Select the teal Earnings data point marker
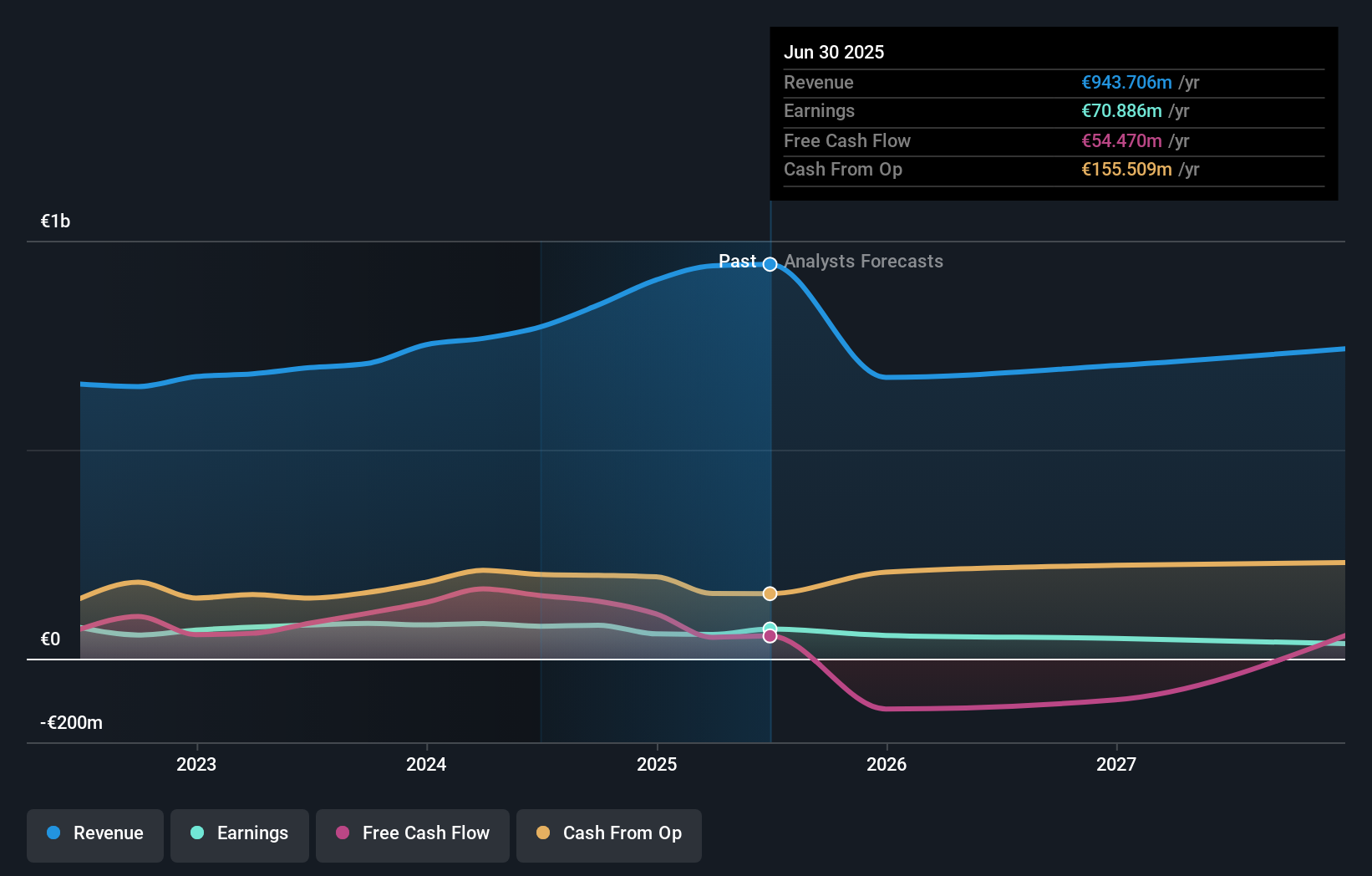The height and width of the screenshot is (876, 1372). point(770,629)
